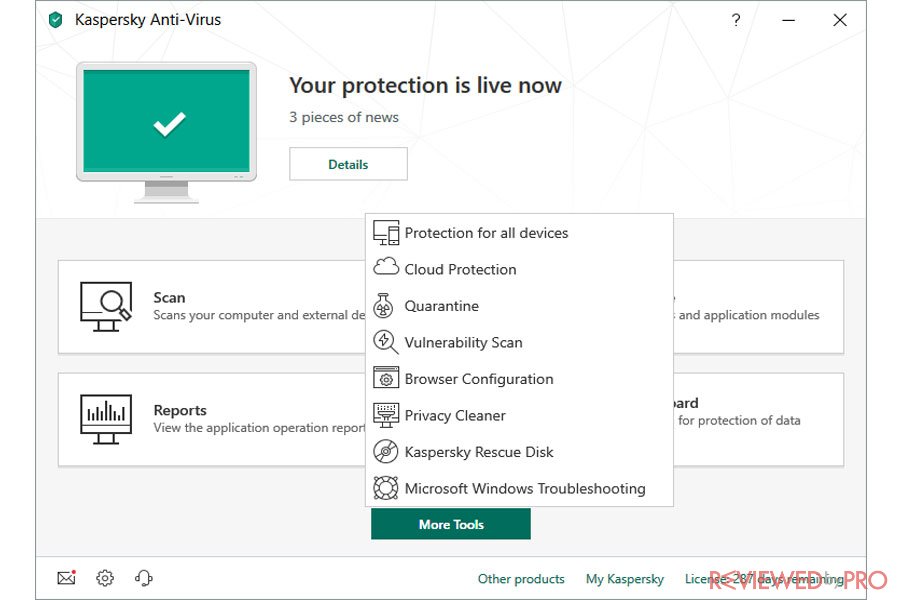This screenshot has width=900, height=600.
Task: Select Browser Configuration from the tools menu
Action: click(x=519, y=378)
